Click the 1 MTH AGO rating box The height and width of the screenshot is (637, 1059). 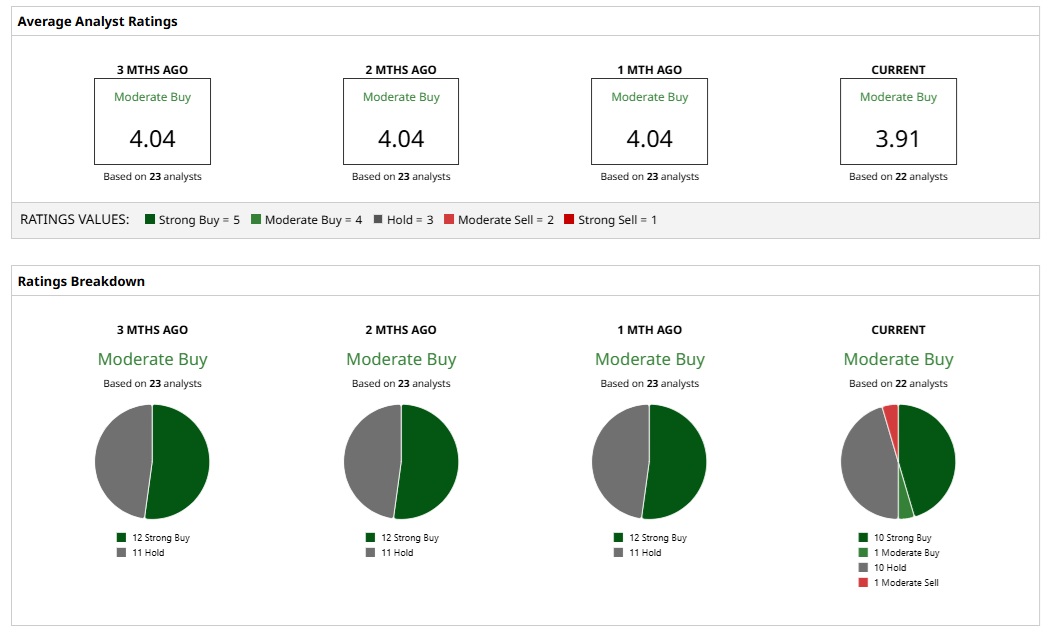650,122
